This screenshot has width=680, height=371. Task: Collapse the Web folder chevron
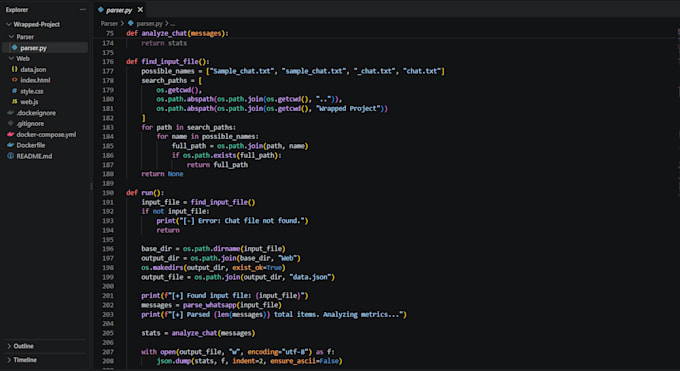(x=12, y=58)
